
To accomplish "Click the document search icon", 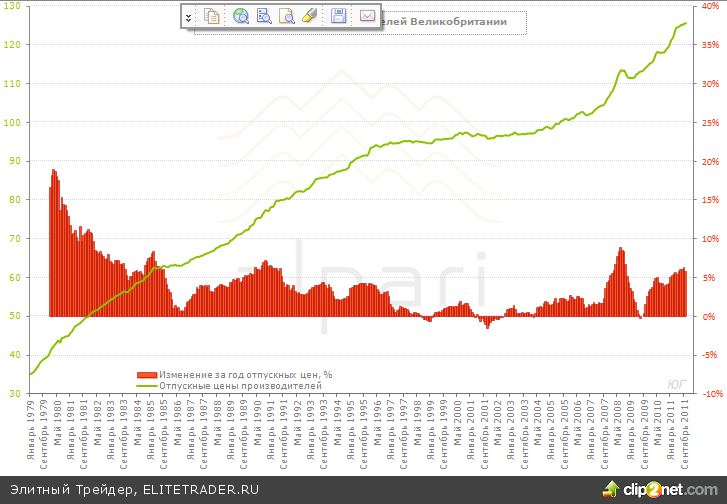I will (x=287, y=16).
